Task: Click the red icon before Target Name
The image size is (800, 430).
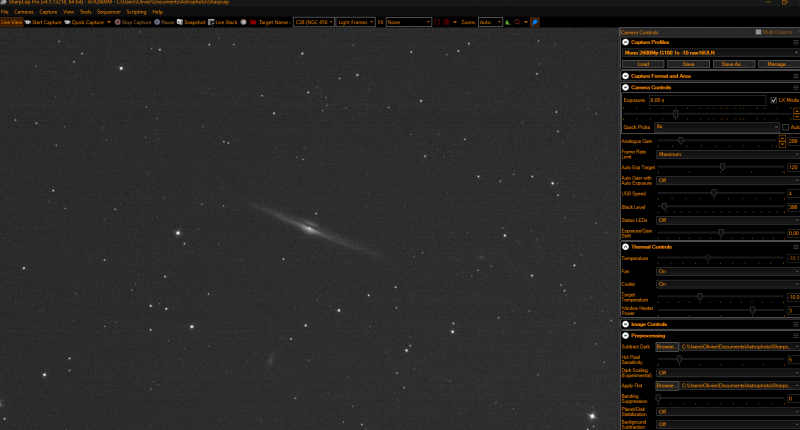Action: [253, 22]
